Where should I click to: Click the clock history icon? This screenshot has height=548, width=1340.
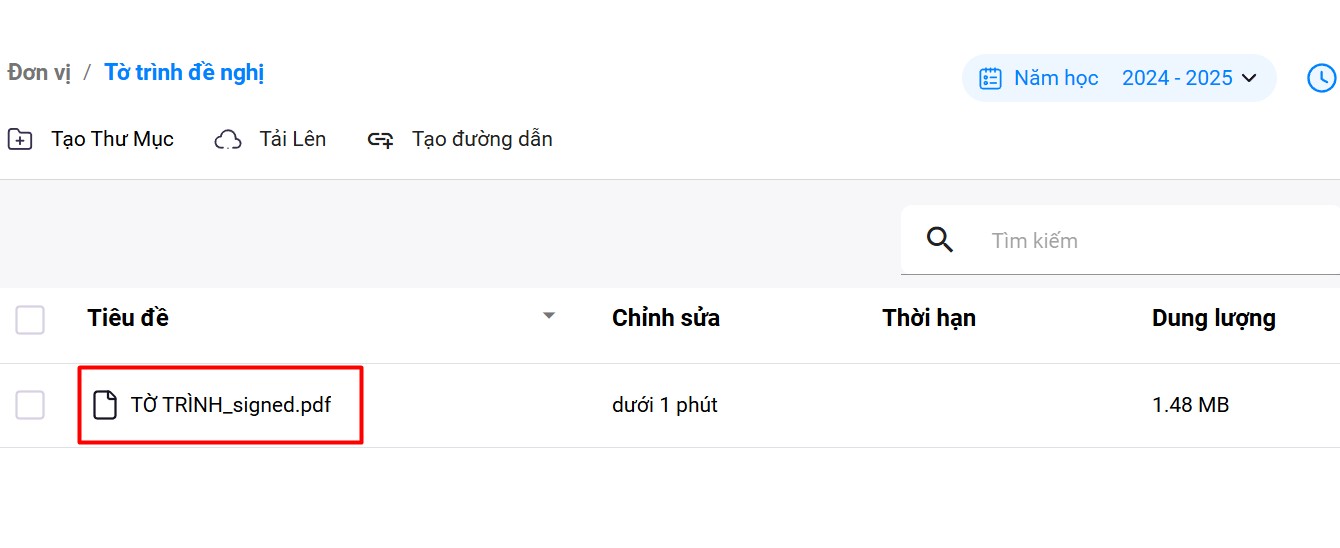(1321, 78)
